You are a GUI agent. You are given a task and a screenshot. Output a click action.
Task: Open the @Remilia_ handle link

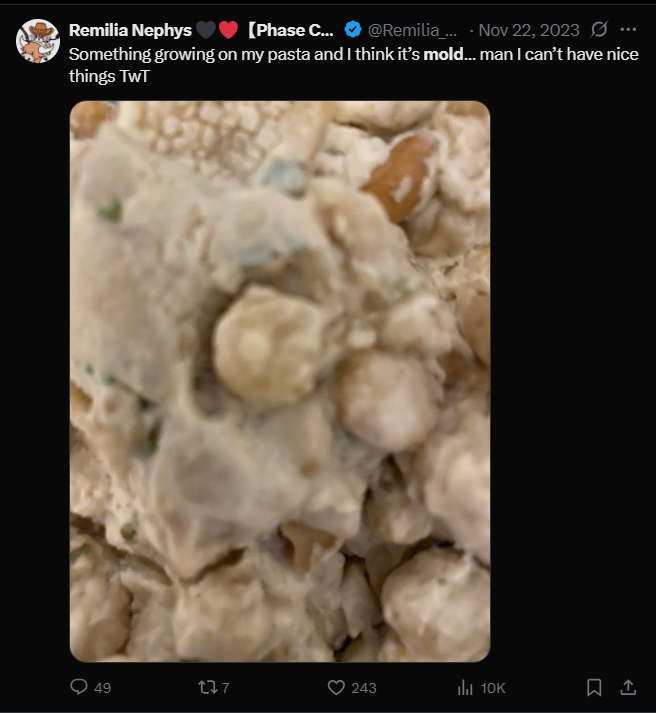[412, 30]
